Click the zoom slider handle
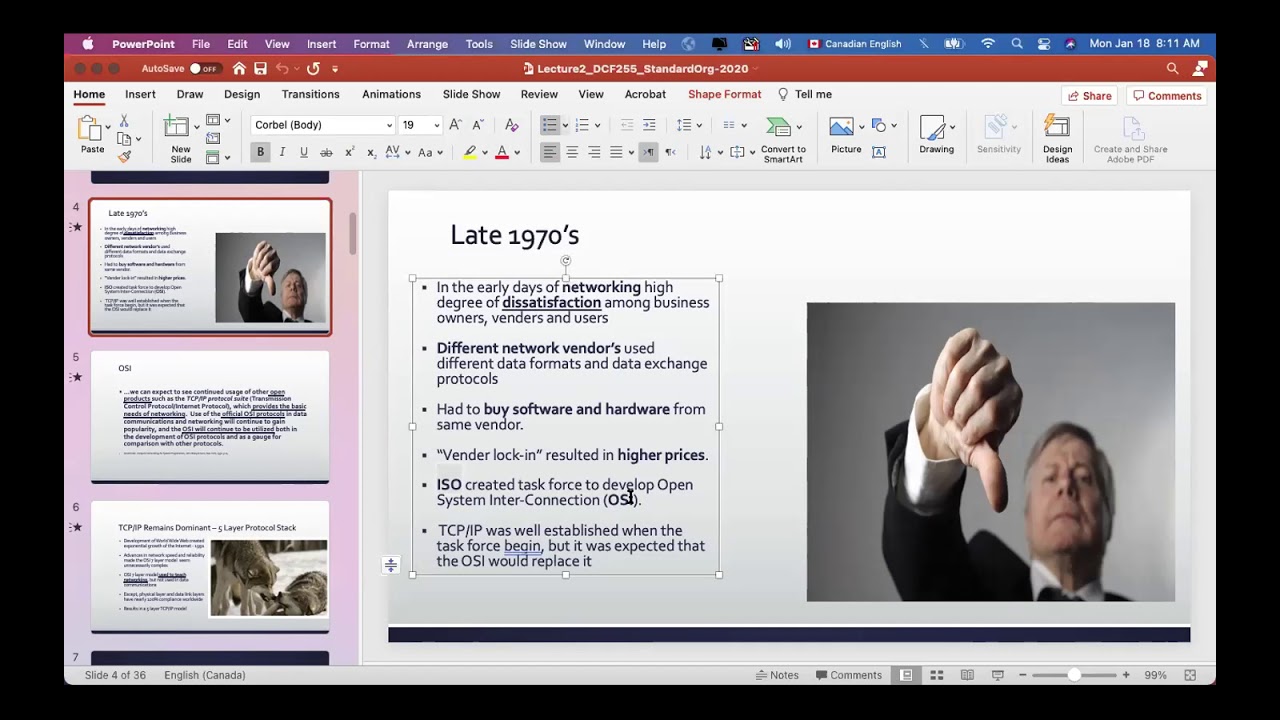 coord(1073,675)
